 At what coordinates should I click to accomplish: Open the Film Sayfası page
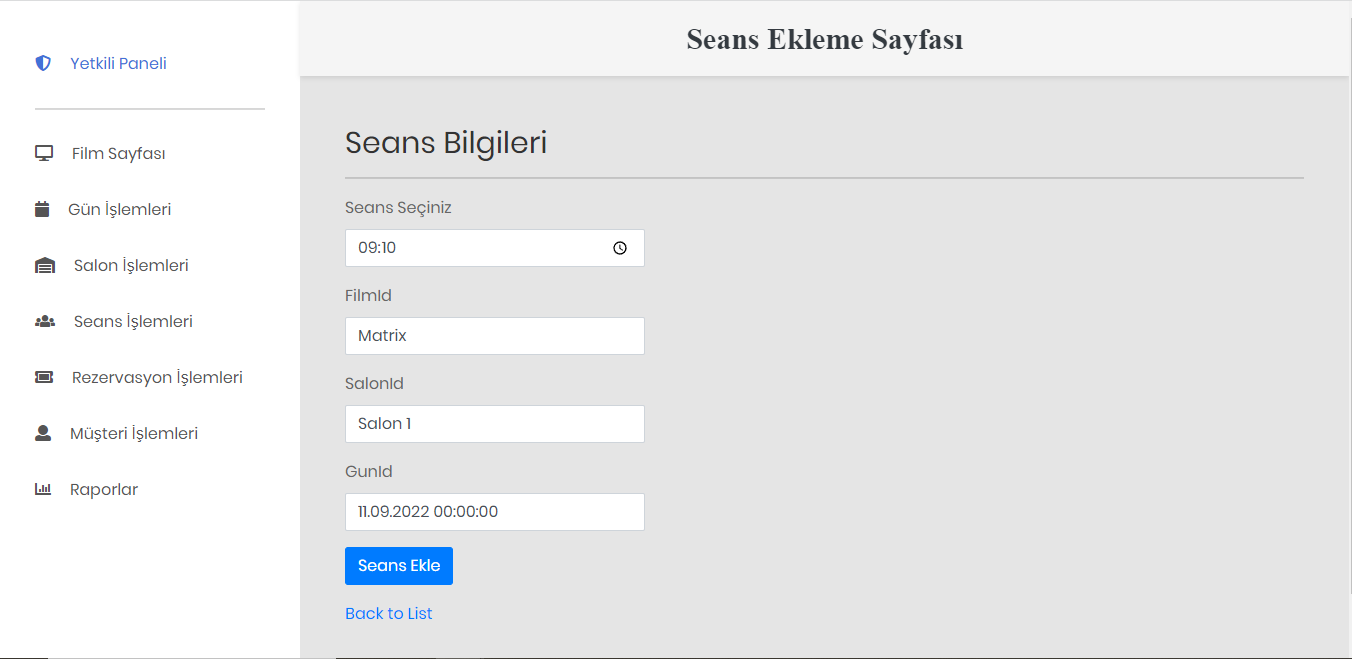[x=118, y=152]
